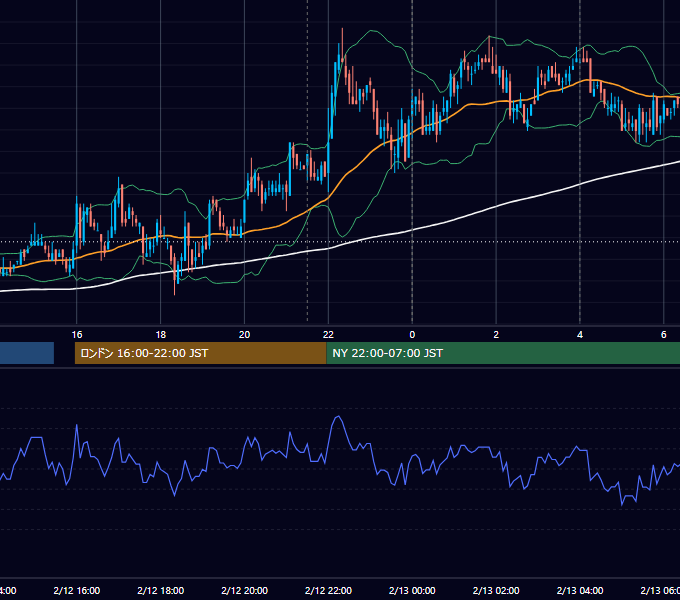Screen dimensions: 680x600
Task: Click the 0 hour label on upper axis
Action: (412, 334)
